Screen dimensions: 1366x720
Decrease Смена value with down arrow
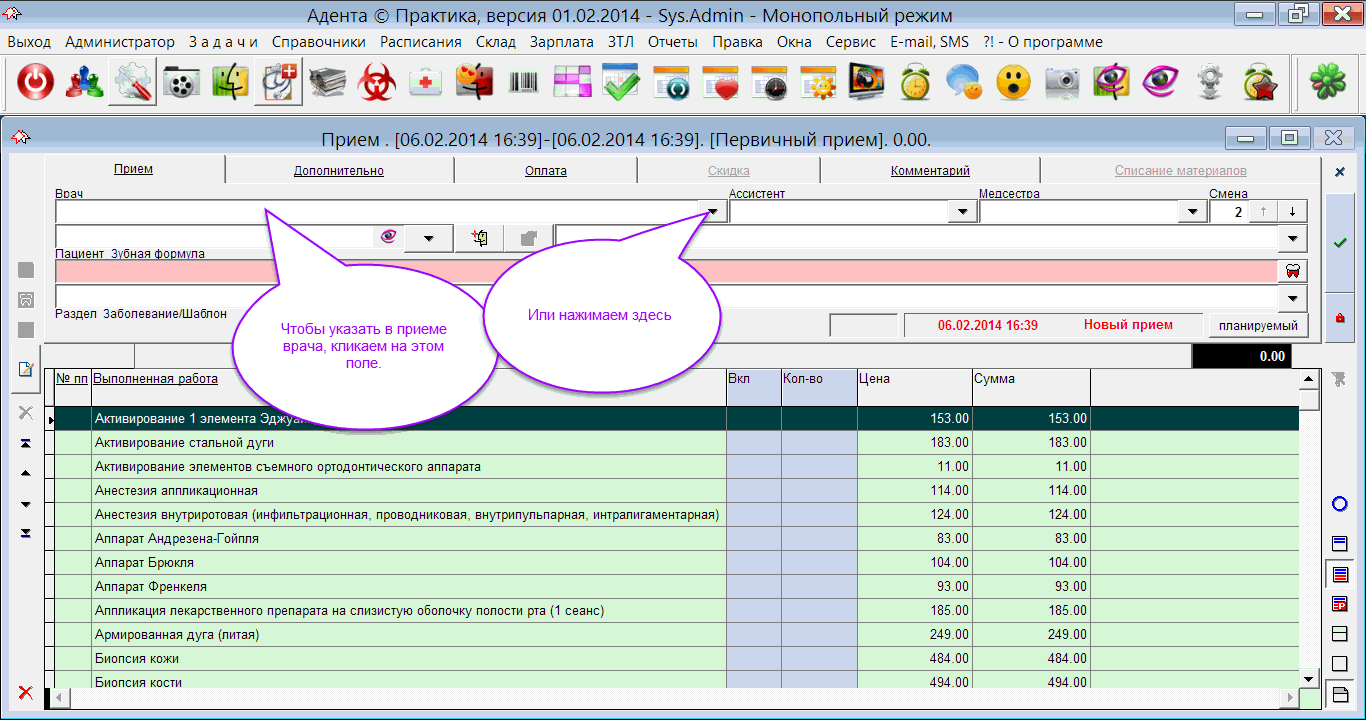click(1292, 212)
